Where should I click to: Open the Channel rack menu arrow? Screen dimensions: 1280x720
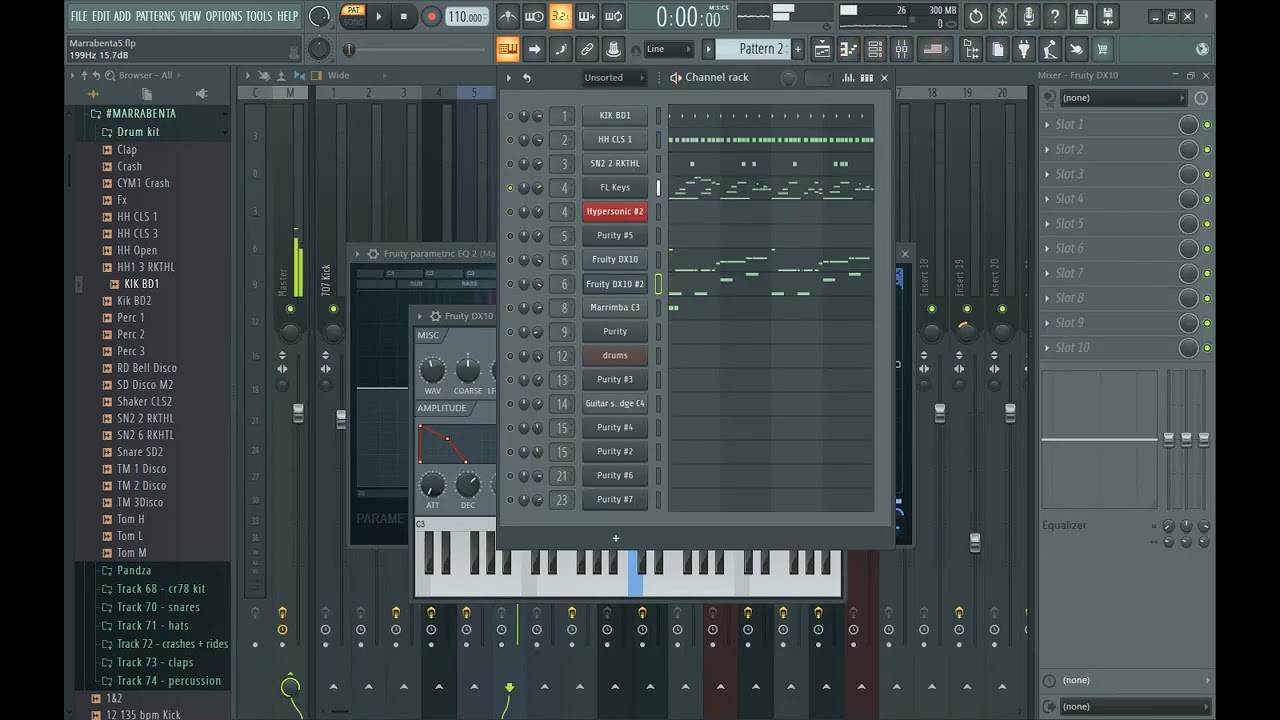pos(508,78)
